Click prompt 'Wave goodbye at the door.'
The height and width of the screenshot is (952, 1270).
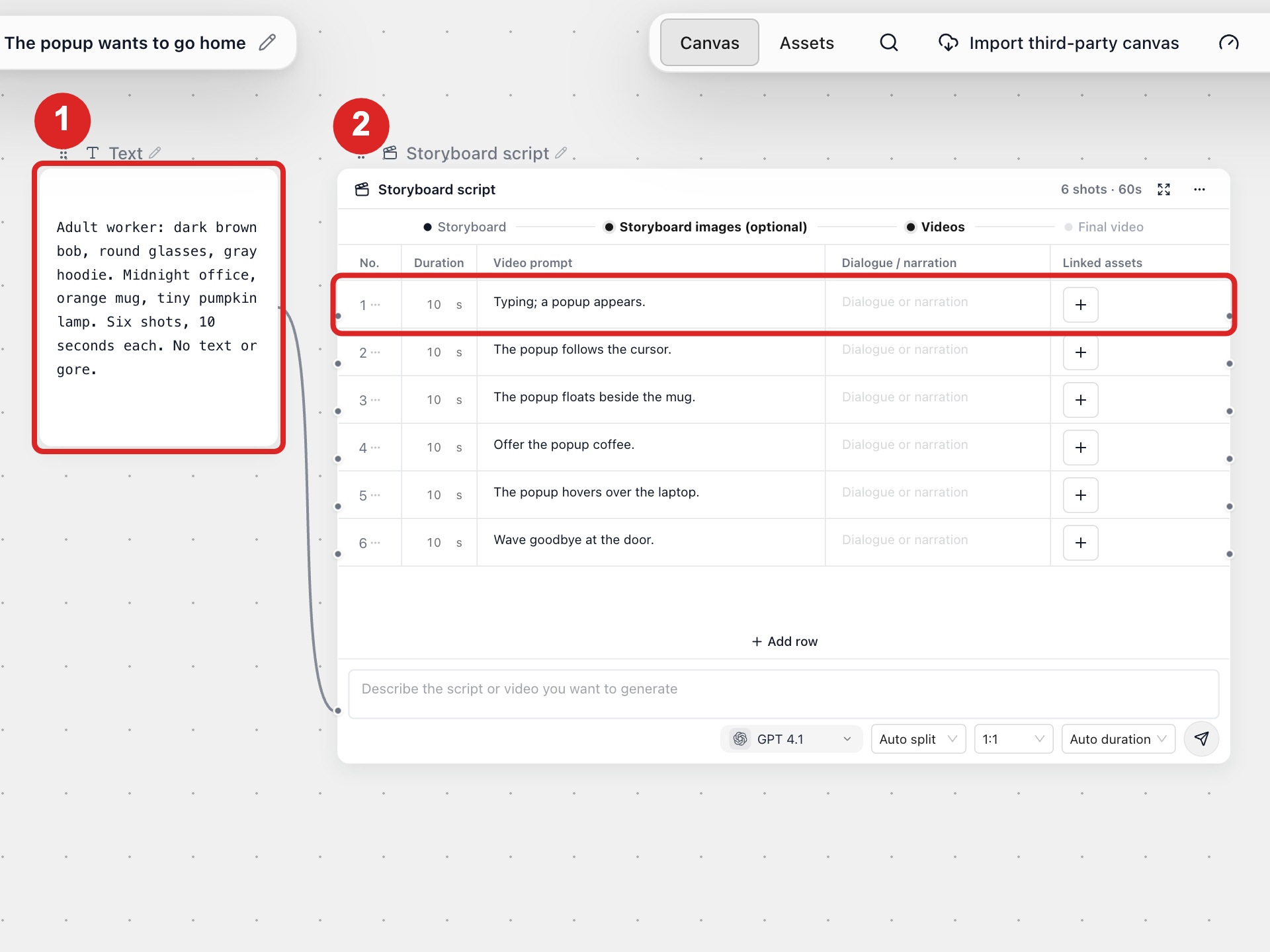pos(573,539)
